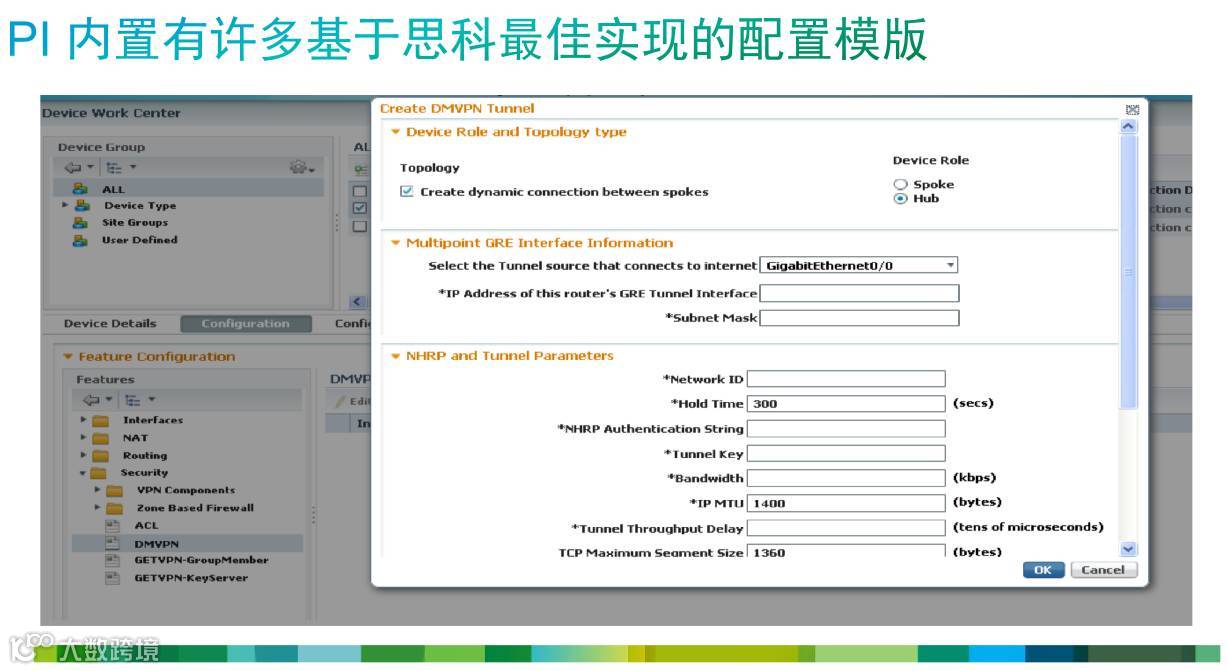Click the Routing folder icon
1227x671 pixels.
pyautogui.click(x=101, y=456)
